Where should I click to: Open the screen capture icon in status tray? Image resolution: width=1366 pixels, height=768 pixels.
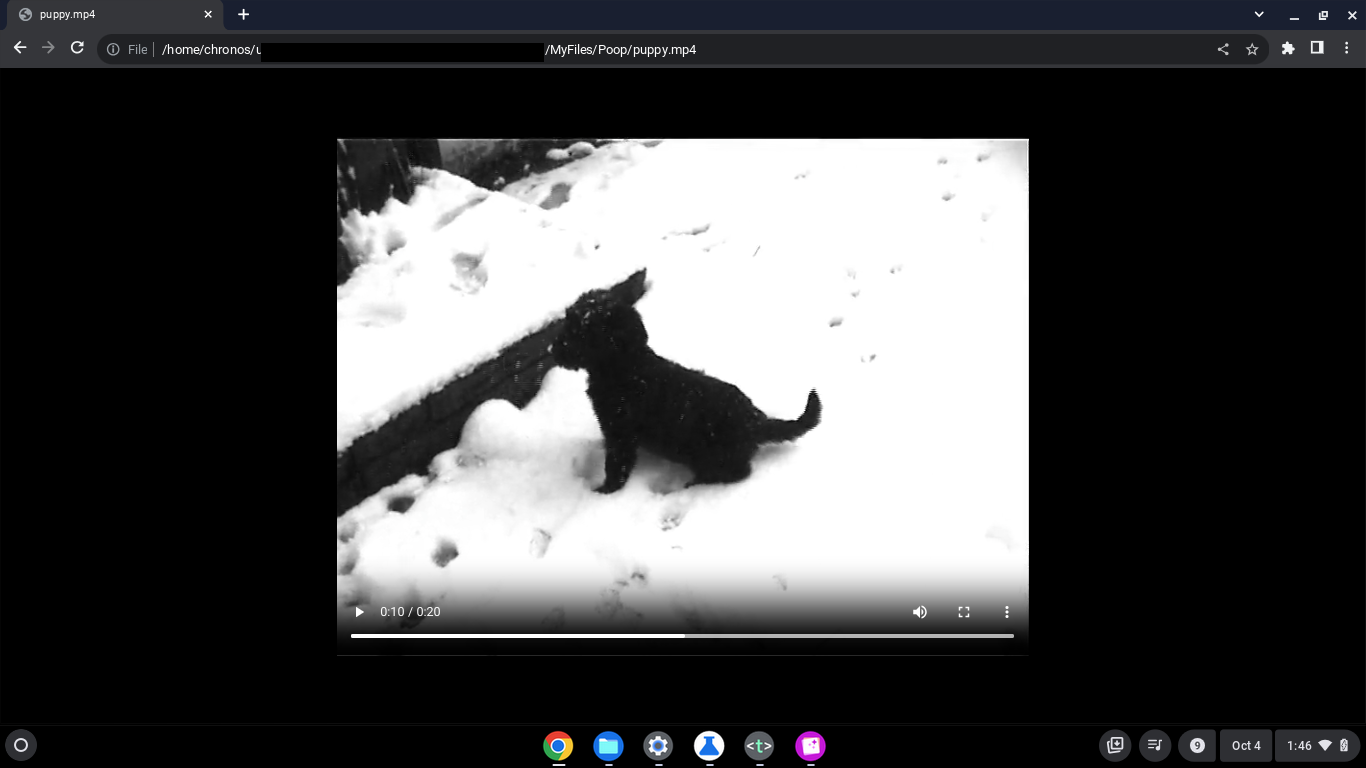[x=1115, y=745]
